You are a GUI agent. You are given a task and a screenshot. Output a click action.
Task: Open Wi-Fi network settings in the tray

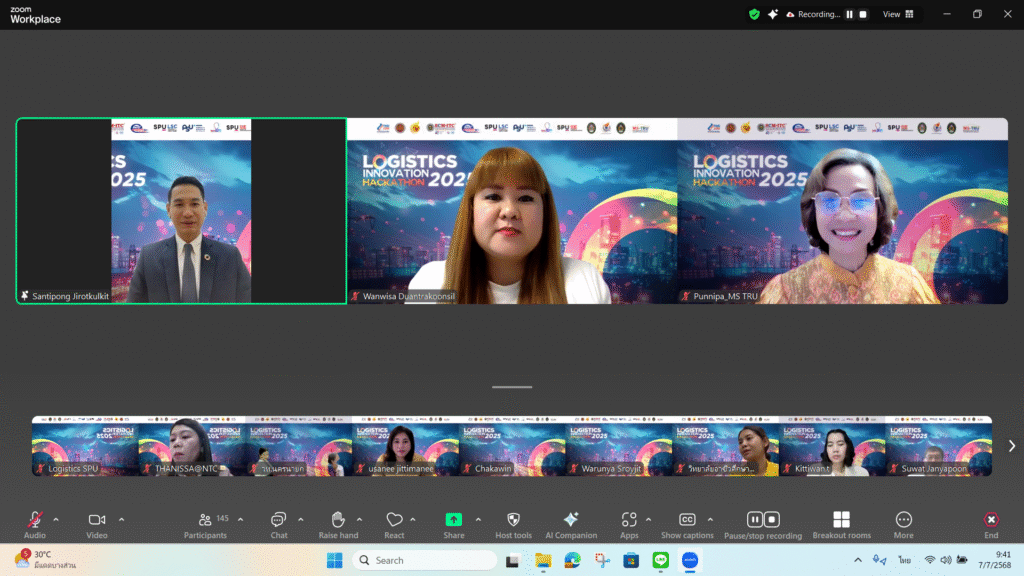point(930,560)
